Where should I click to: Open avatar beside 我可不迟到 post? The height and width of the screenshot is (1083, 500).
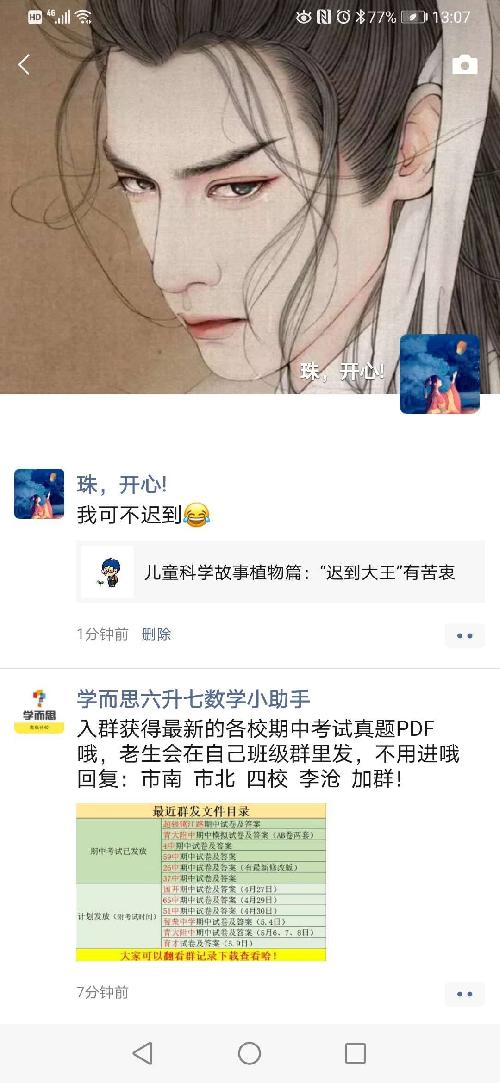coord(39,494)
